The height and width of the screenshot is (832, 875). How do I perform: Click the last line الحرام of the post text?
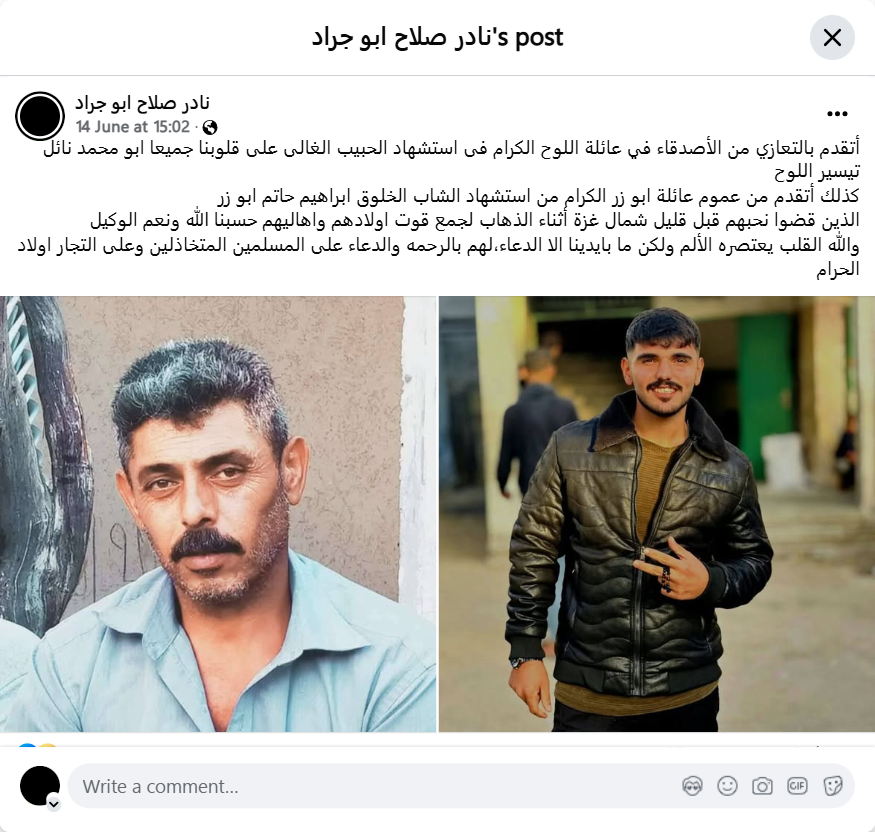coord(838,270)
